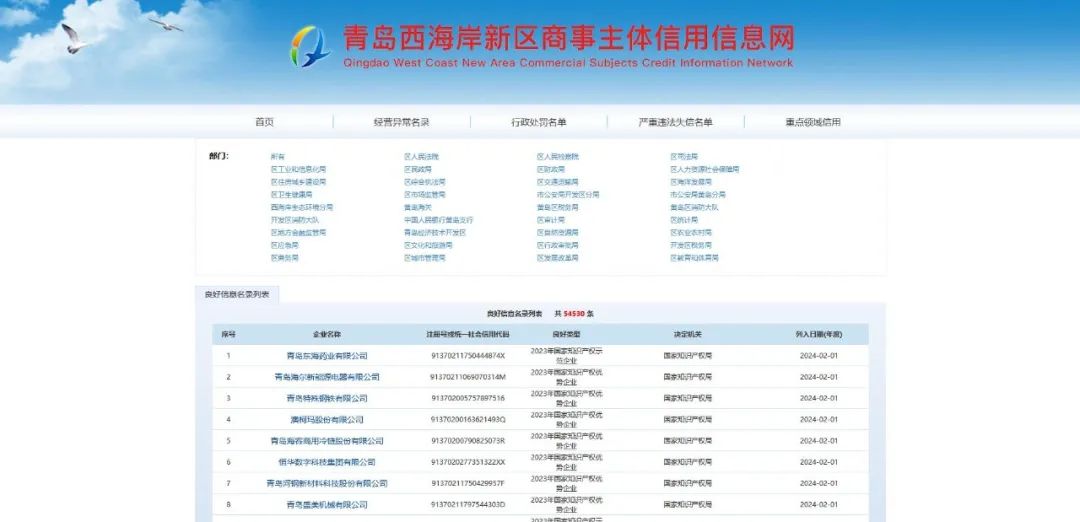Click the seagull site logo icon
Screen dimensions: 1080x522
310,47
